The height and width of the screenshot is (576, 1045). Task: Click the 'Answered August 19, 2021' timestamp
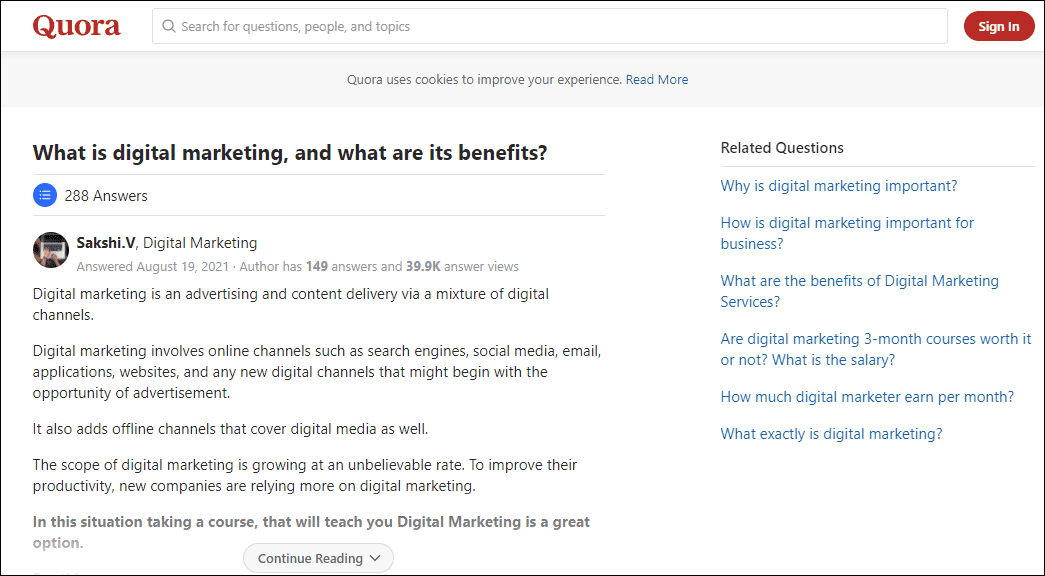(153, 267)
